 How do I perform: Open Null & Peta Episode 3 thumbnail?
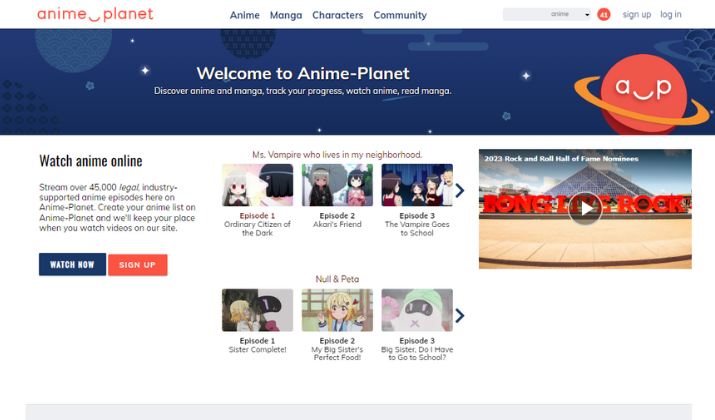click(417, 310)
